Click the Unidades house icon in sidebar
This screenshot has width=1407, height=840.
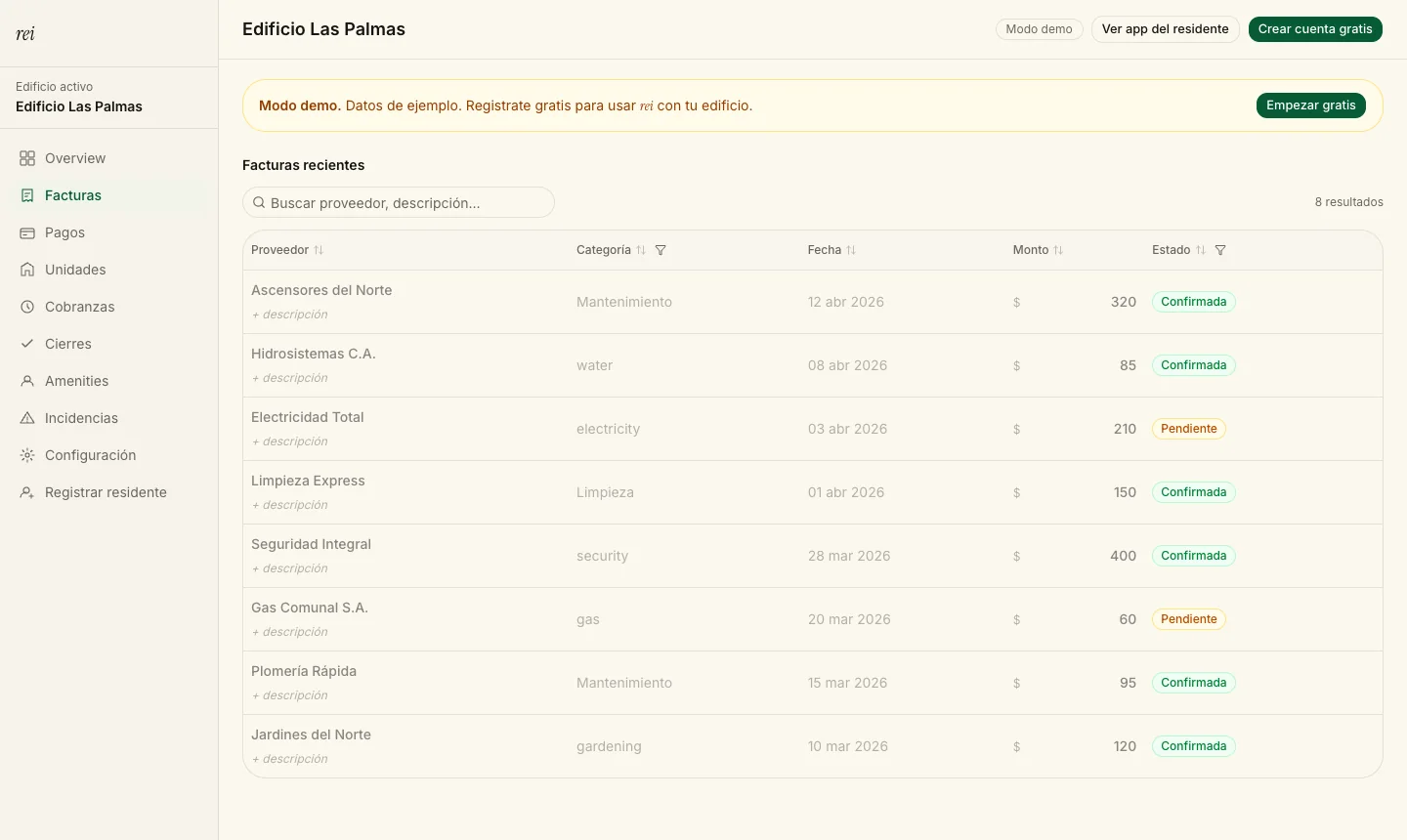click(27, 270)
